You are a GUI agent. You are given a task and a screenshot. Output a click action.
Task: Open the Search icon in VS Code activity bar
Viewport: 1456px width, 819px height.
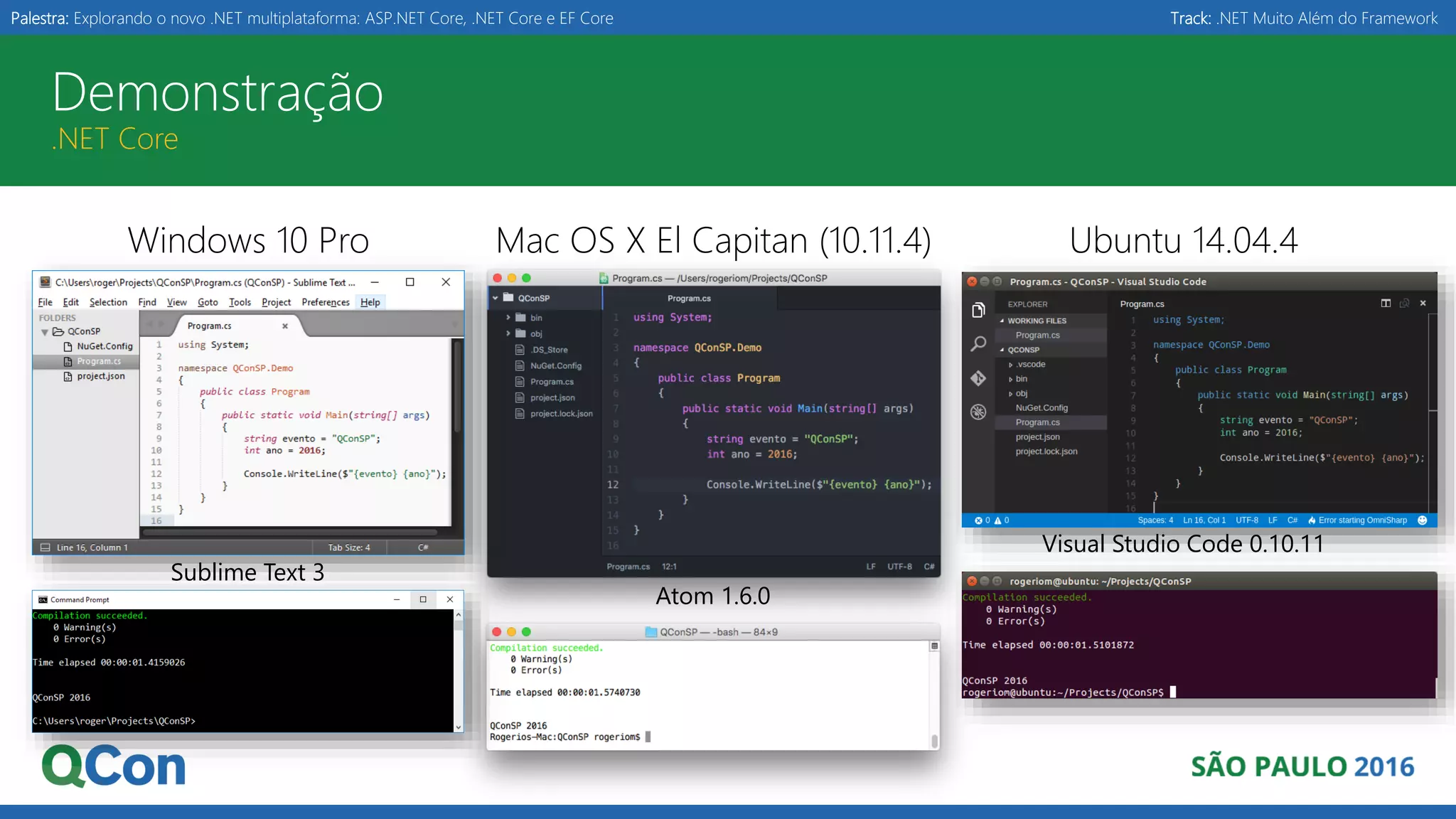[978, 344]
